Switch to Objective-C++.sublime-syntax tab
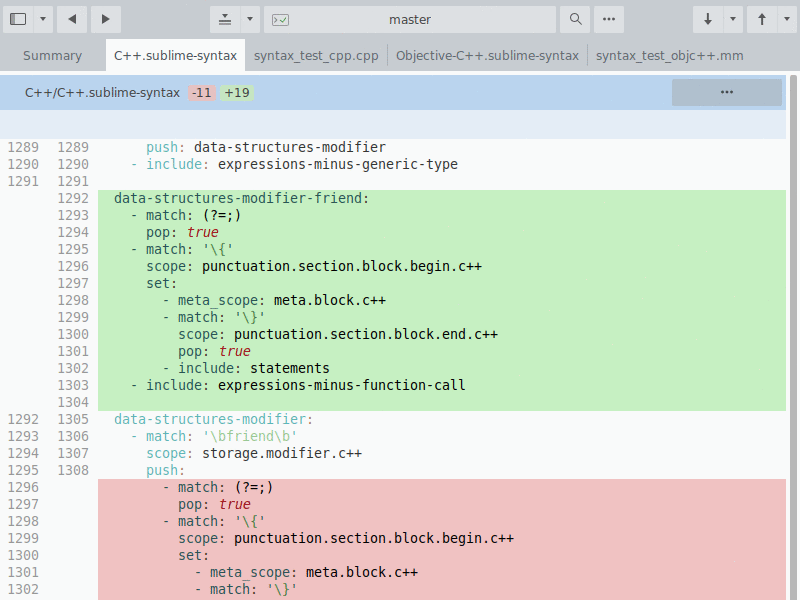Image resolution: width=800 pixels, height=600 pixels. 487,56
